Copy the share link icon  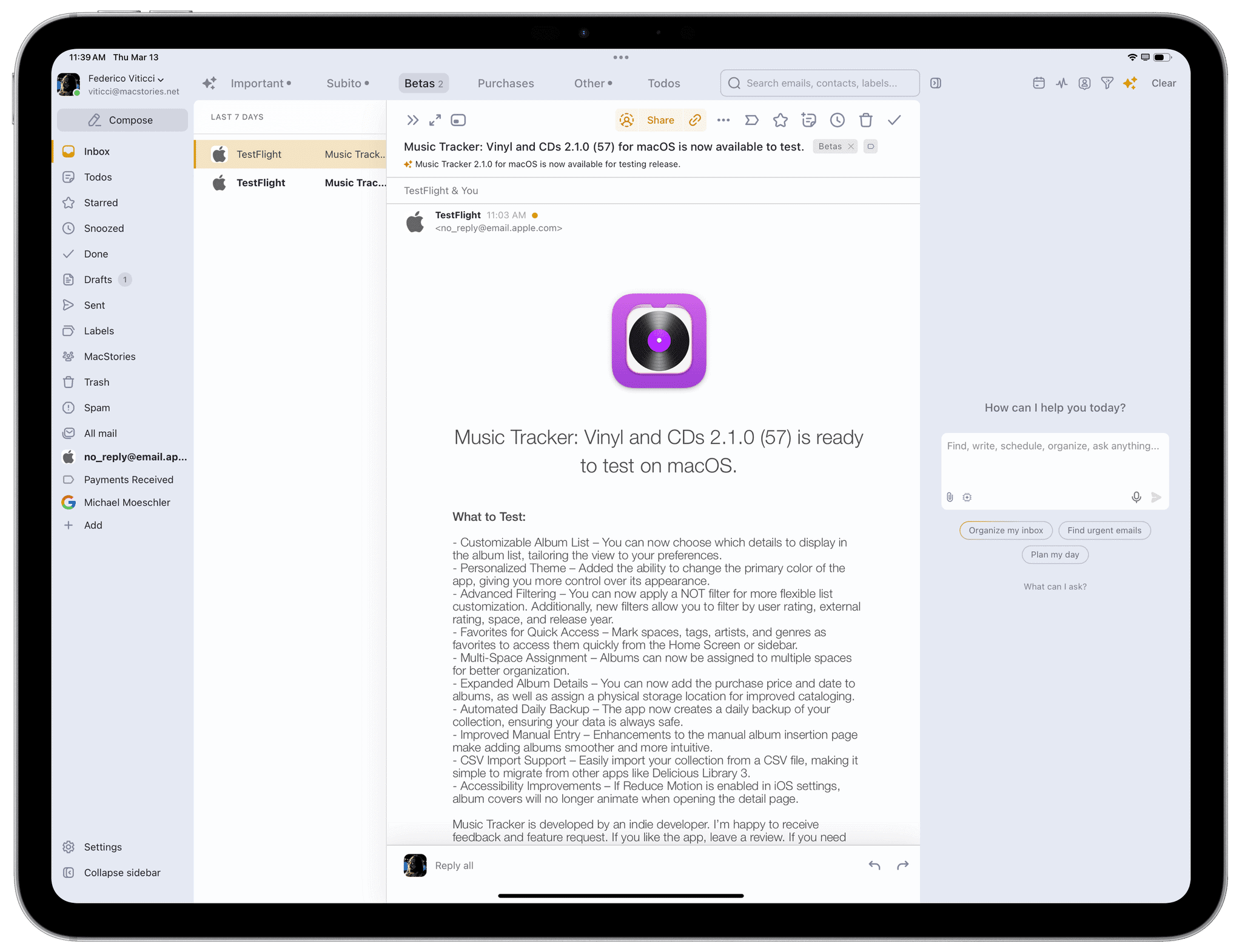click(x=695, y=120)
